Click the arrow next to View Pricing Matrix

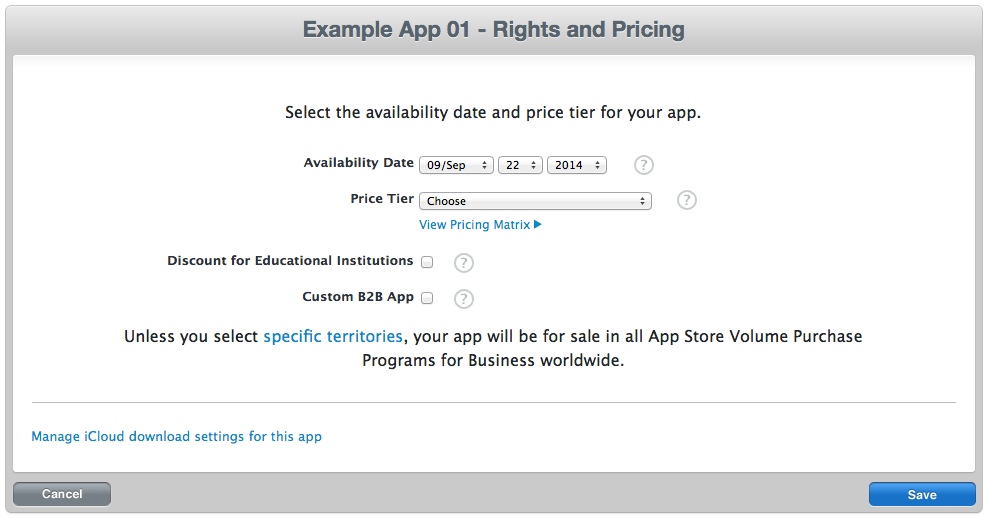pyautogui.click(x=538, y=225)
